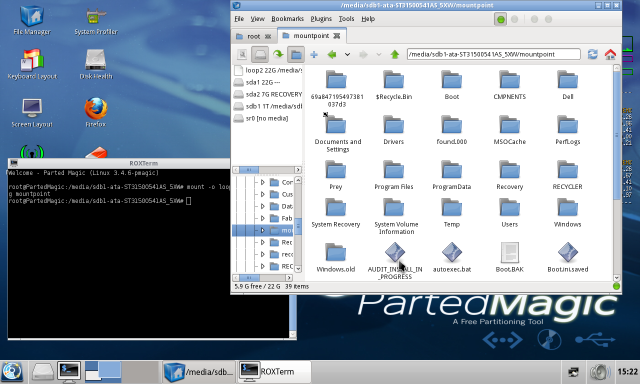Go back with the green left arrow
The image size is (640, 384).
click(332, 54)
